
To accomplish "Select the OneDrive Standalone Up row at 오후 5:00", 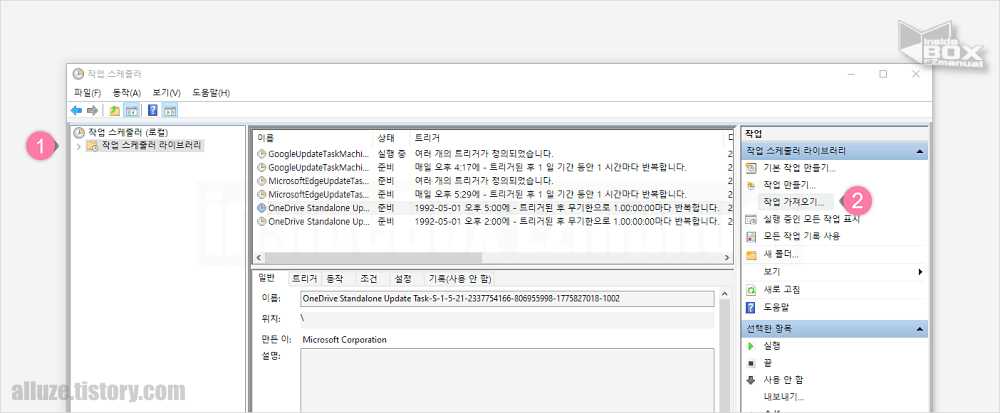I will point(492,208).
